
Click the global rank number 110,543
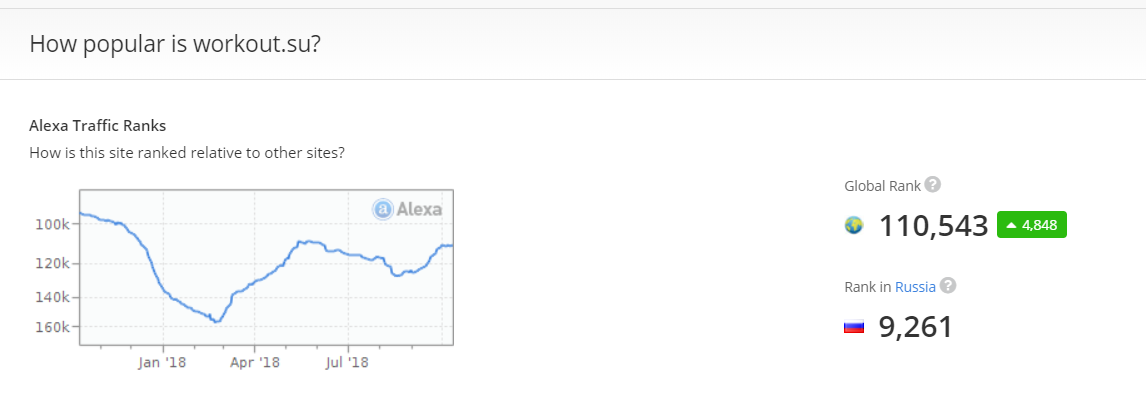click(x=933, y=226)
